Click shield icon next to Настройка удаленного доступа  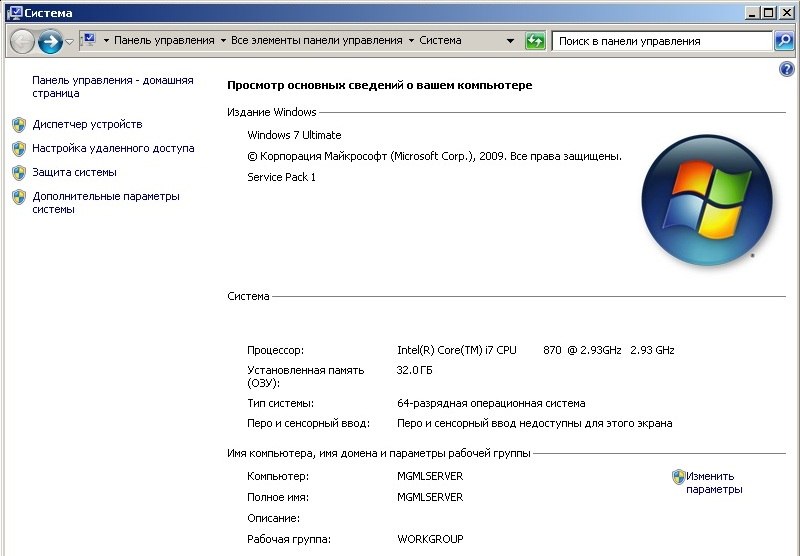tap(18, 148)
